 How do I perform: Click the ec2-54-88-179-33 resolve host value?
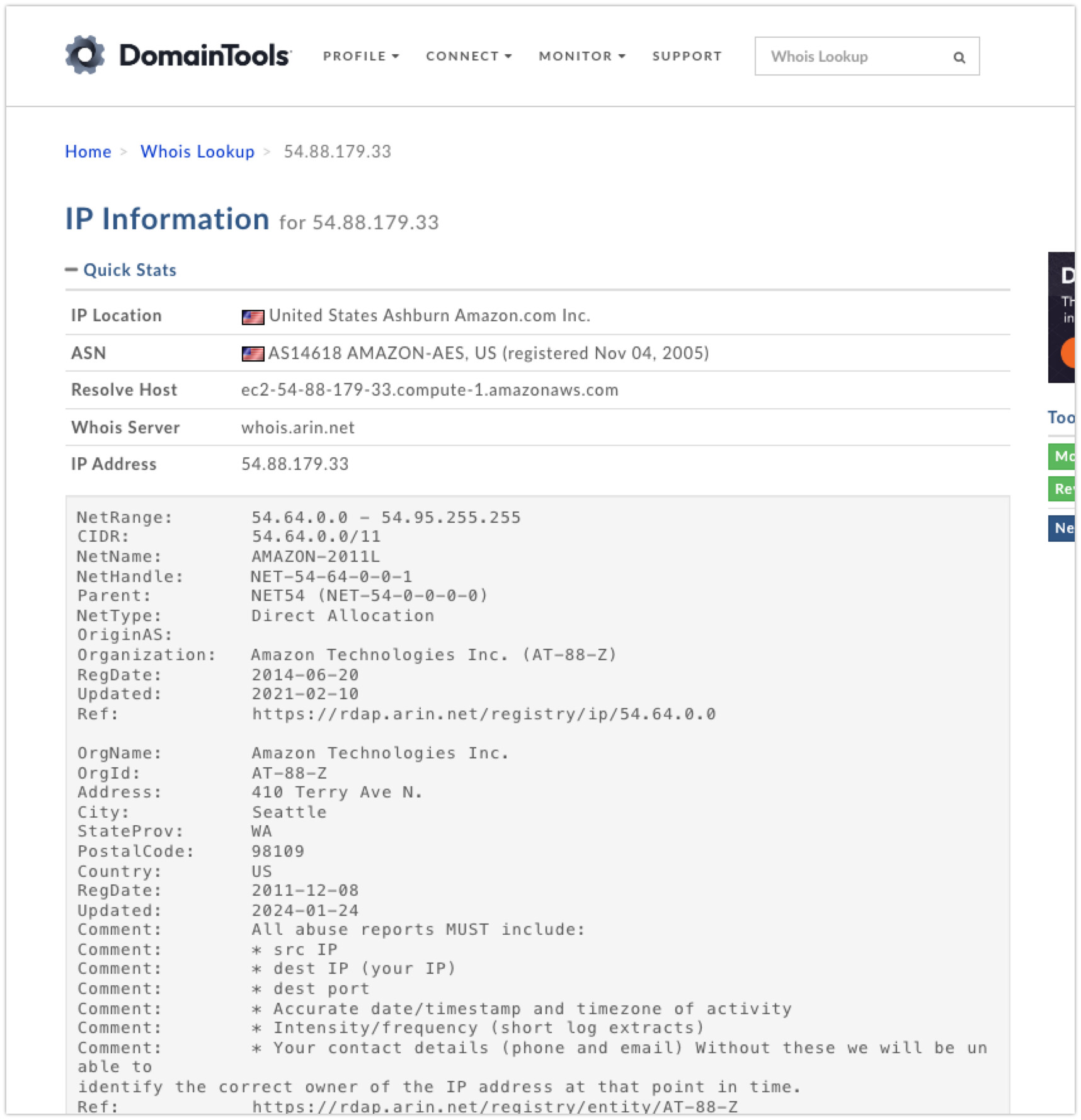point(429,391)
